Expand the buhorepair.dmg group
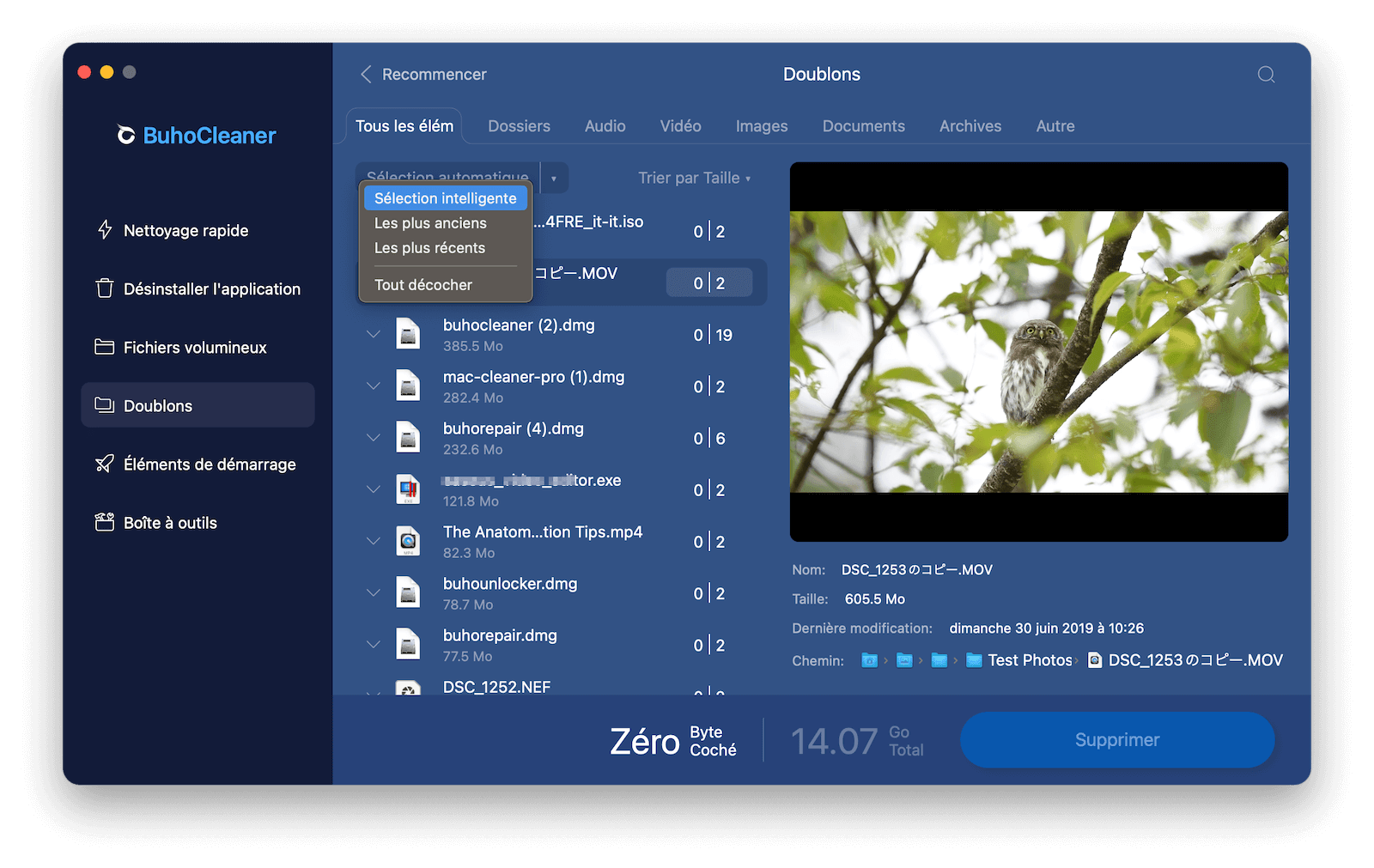This screenshot has height=868, width=1374. [373, 644]
